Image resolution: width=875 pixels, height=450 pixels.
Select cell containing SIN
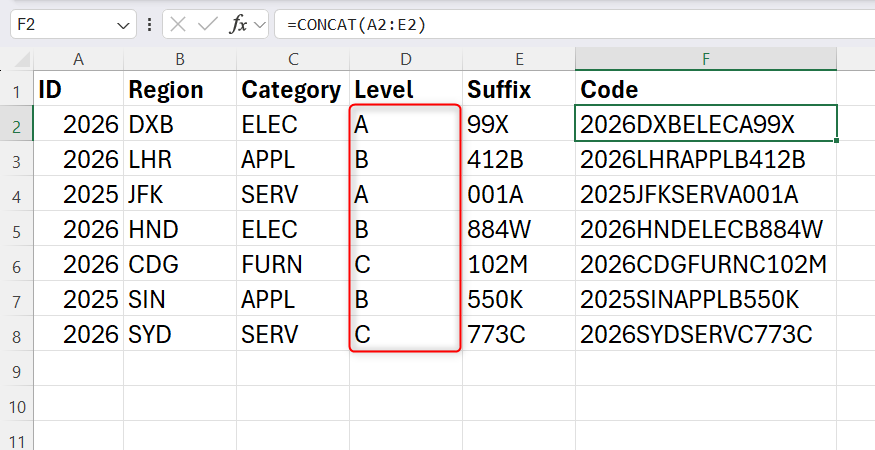(180, 298)
